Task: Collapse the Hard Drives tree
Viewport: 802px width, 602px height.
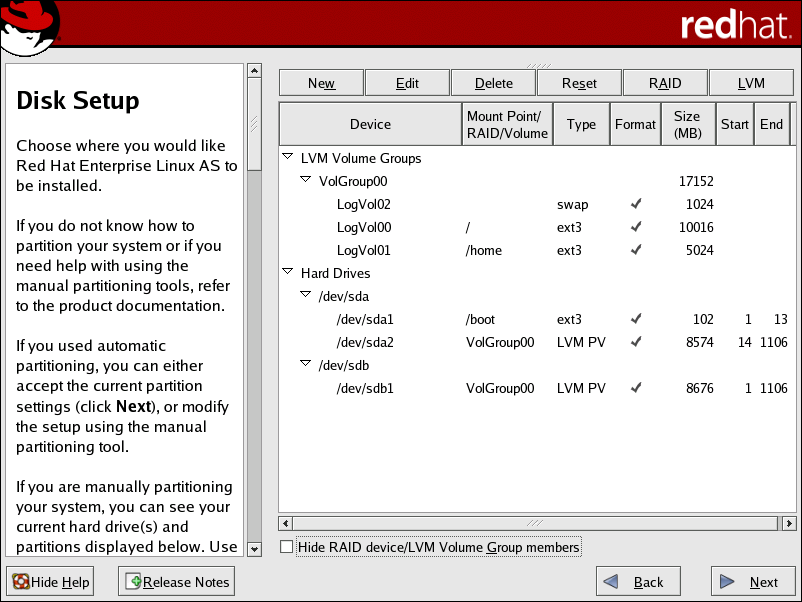Action: [289, 273]
